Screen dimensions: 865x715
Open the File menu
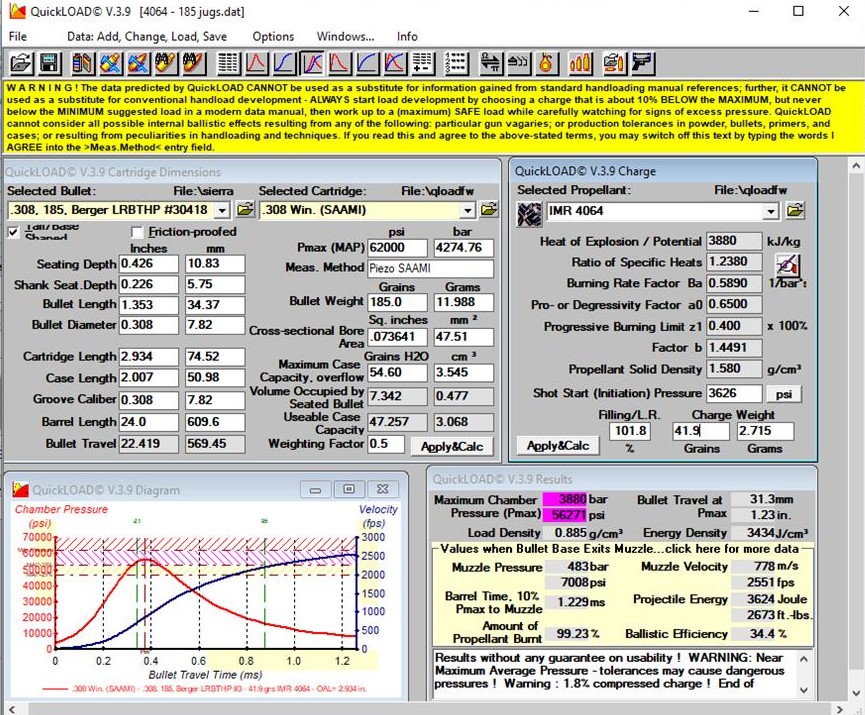tap(18, 36)
